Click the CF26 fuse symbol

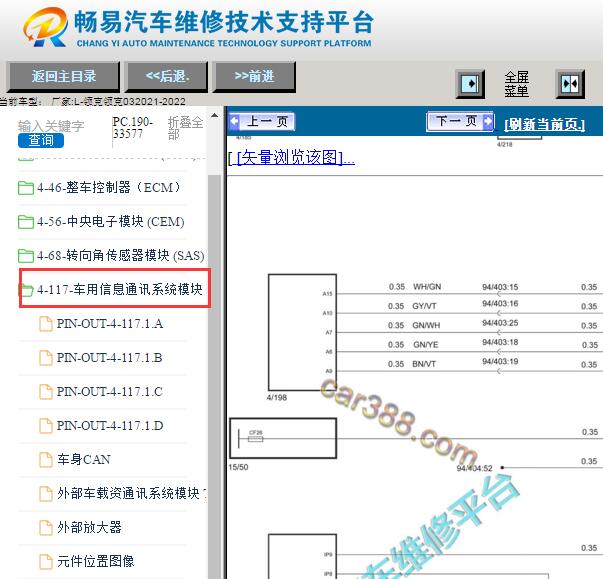click(x=256, y=437)
